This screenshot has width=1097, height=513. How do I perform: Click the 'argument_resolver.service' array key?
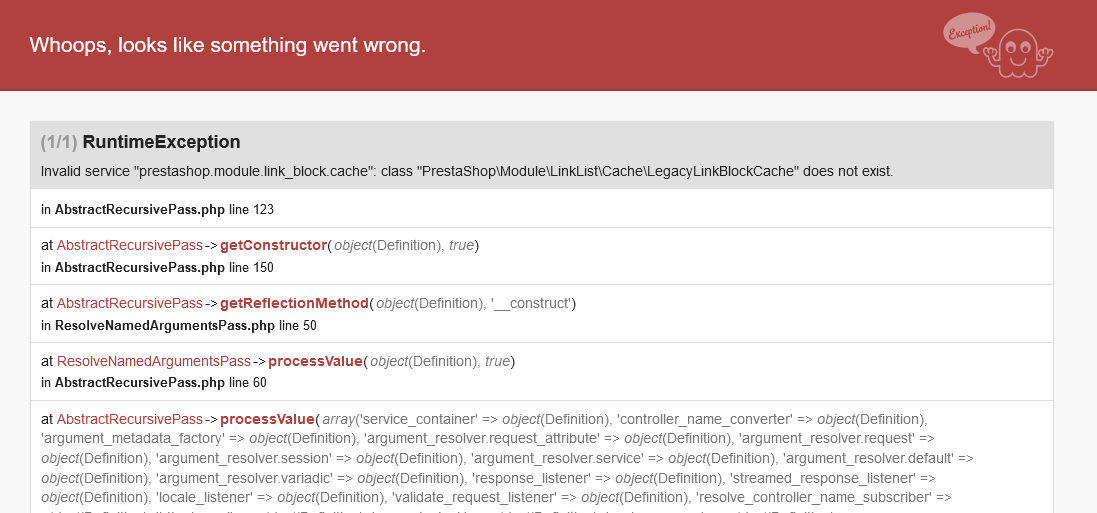557,458
